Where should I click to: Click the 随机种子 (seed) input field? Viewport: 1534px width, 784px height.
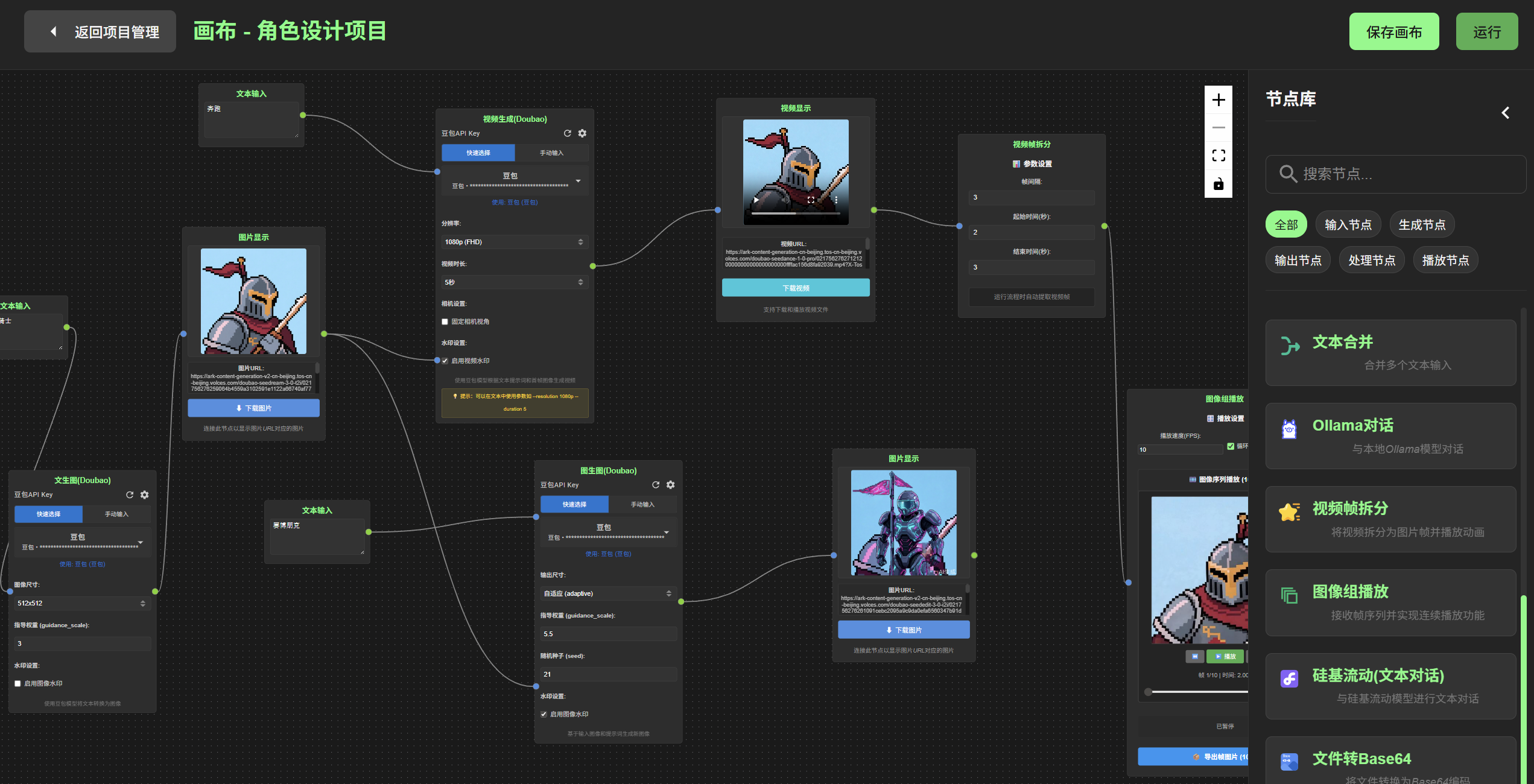pos(608,674)
